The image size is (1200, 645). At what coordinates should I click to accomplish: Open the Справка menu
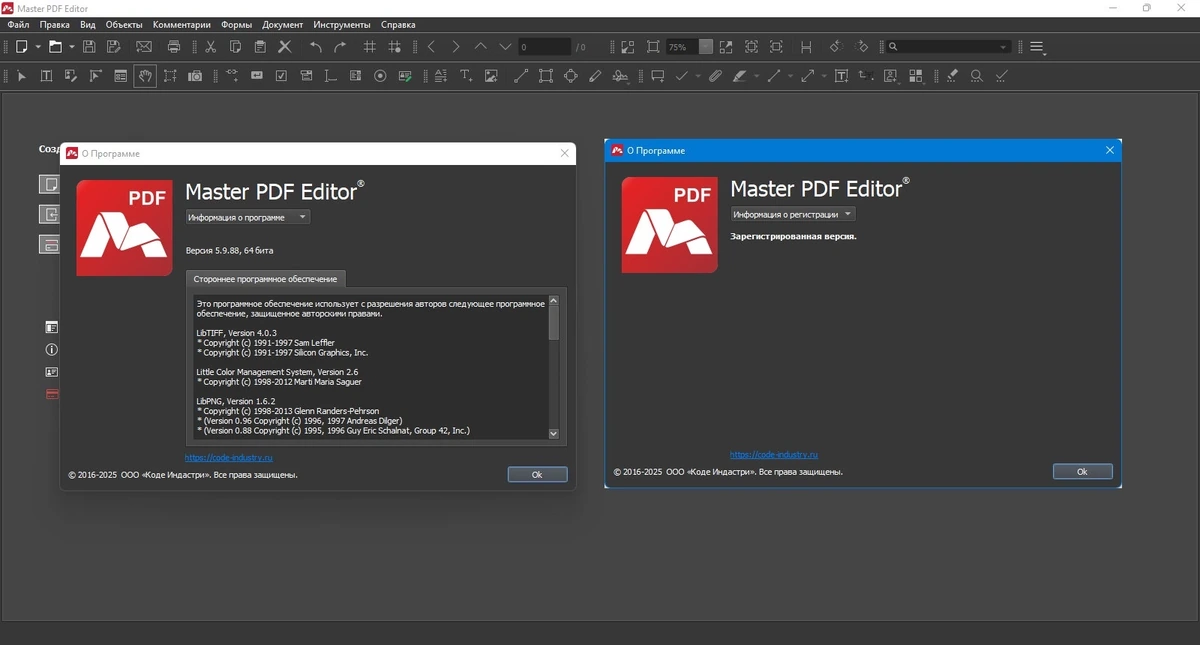click(399, 24)
